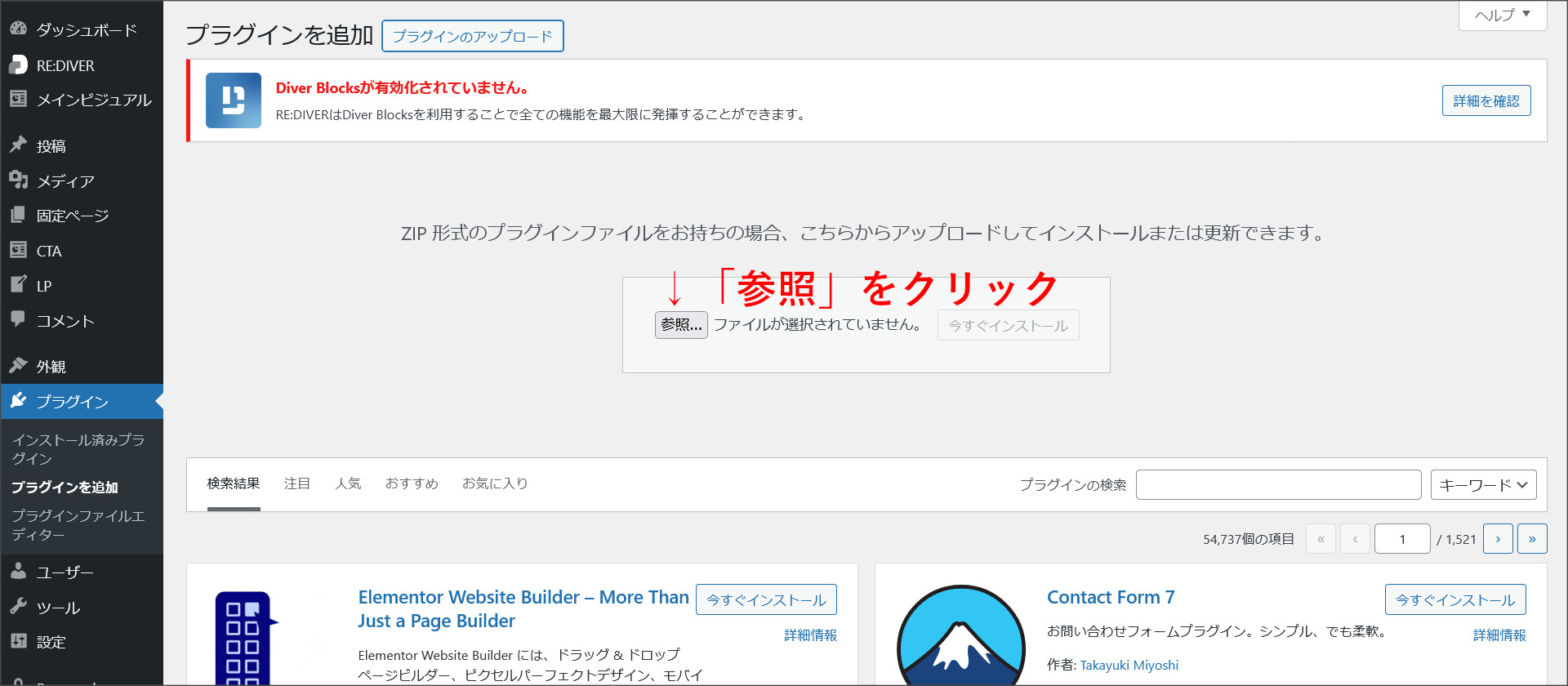Click the speech bubble icon for コメント
The height and width of the screenshot is (686, 1568).
(x=18, y=319)
